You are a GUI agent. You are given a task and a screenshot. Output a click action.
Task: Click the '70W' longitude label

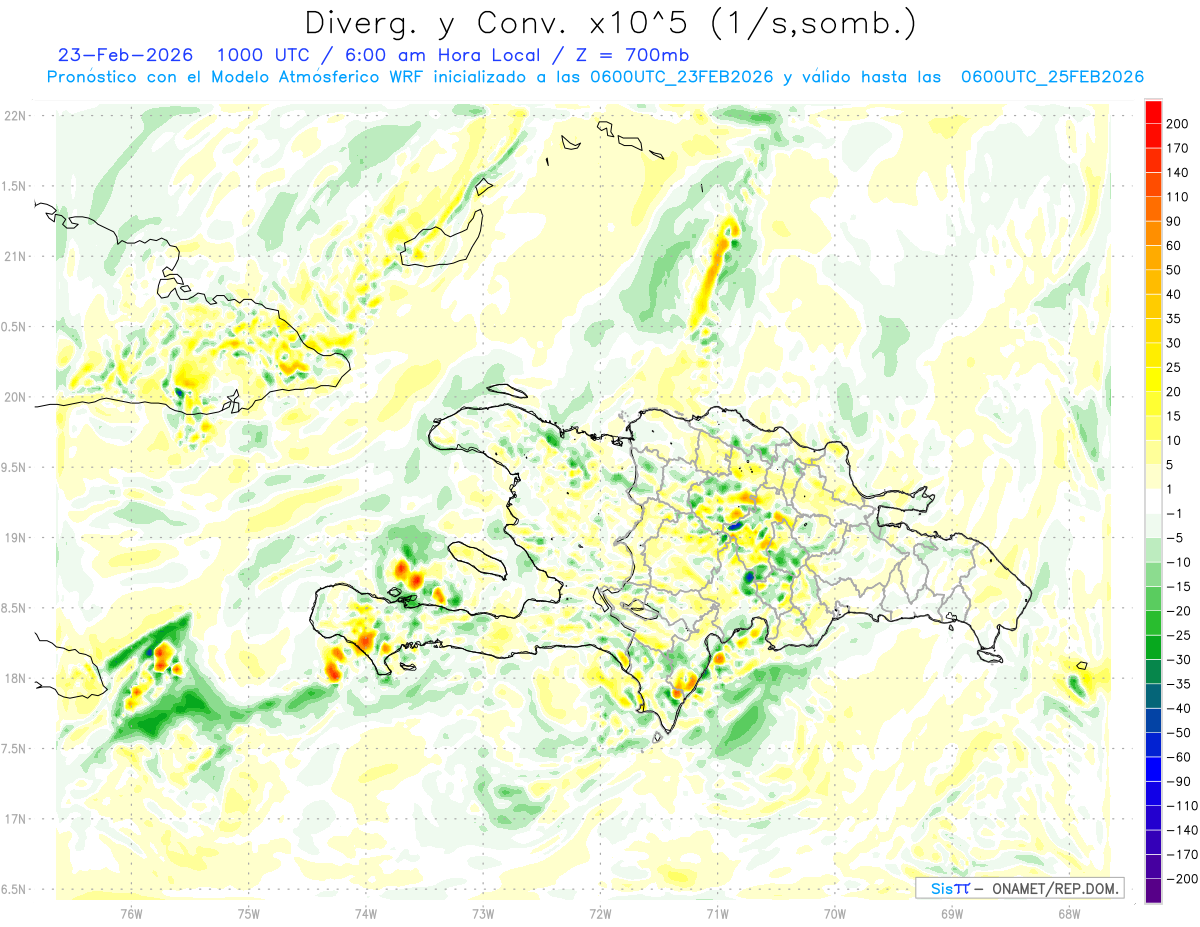(x=835, y=914)
